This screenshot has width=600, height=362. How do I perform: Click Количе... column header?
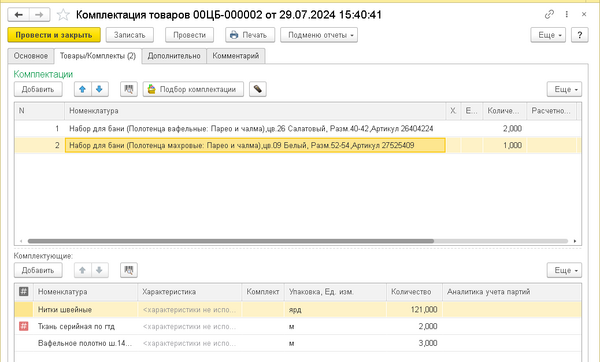505,111
